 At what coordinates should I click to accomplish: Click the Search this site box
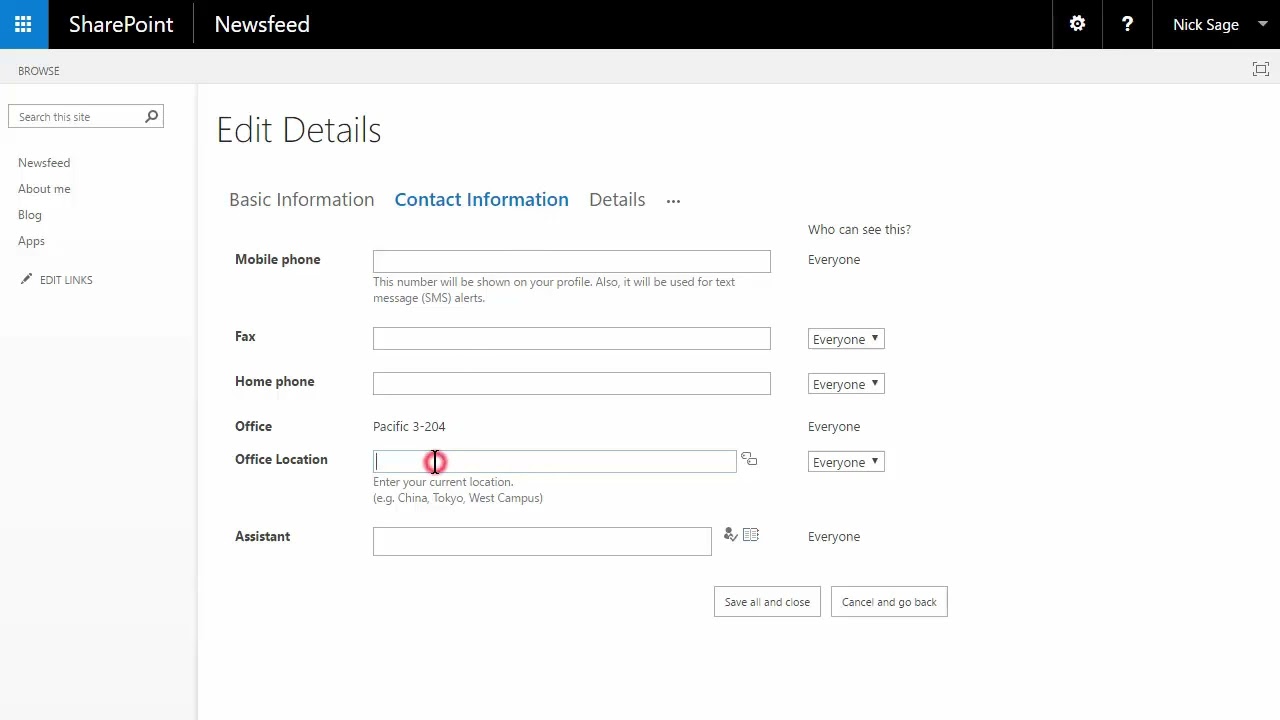pyautogui.click(x=85, y=117)
